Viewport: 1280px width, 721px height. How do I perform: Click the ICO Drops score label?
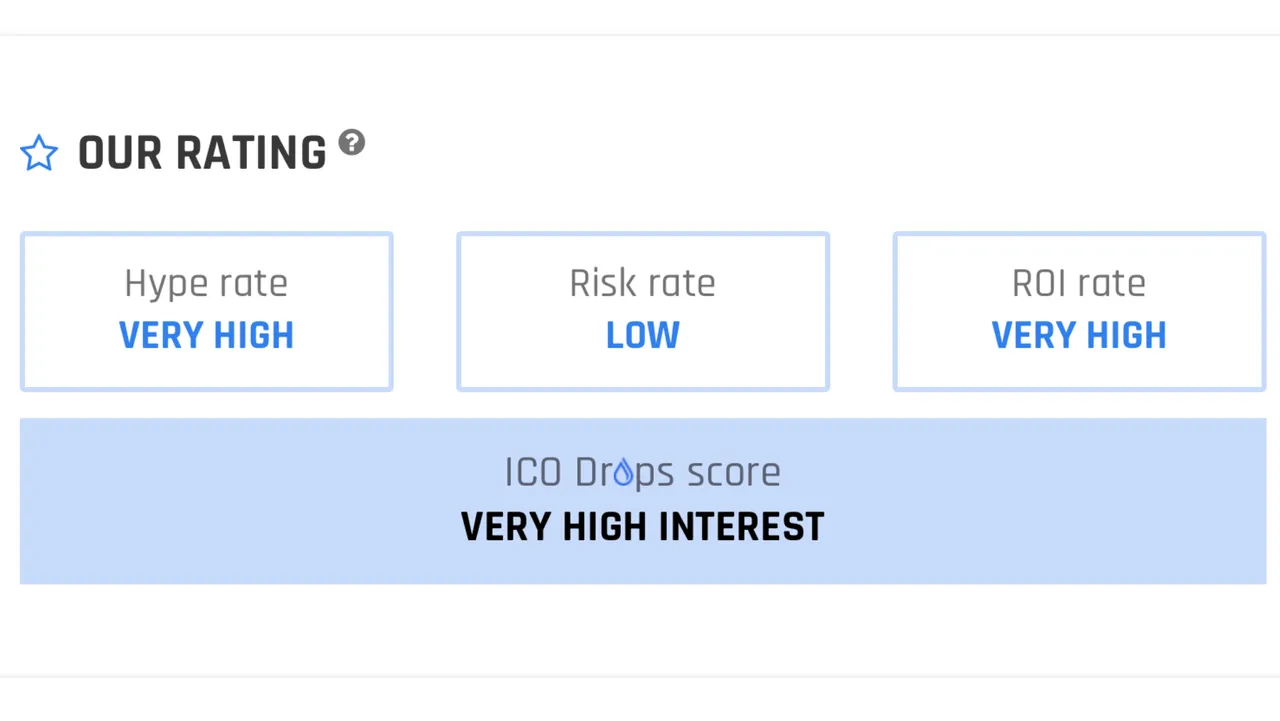pos(643,472)
